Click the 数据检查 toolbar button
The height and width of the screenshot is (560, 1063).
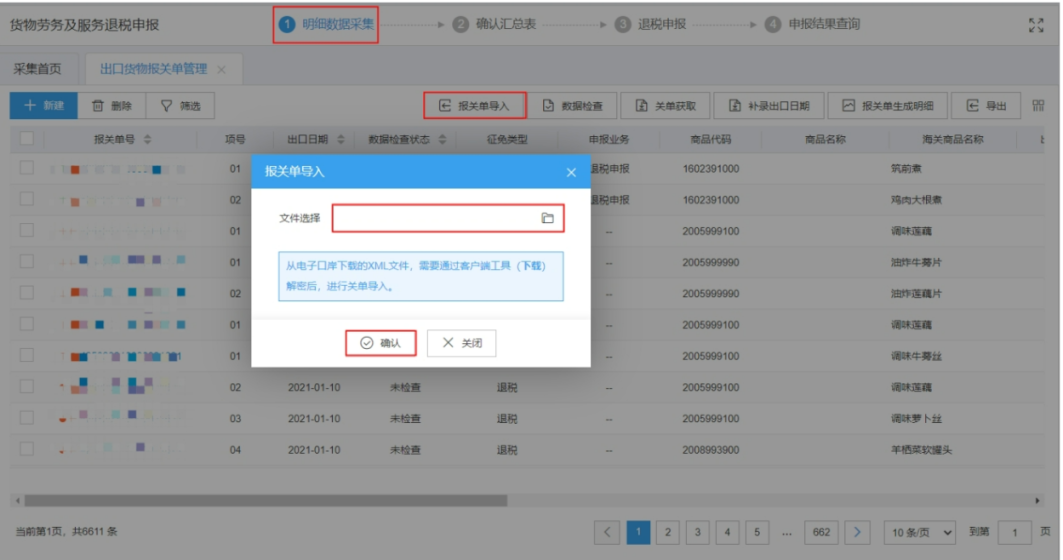[x=572, y=106]
